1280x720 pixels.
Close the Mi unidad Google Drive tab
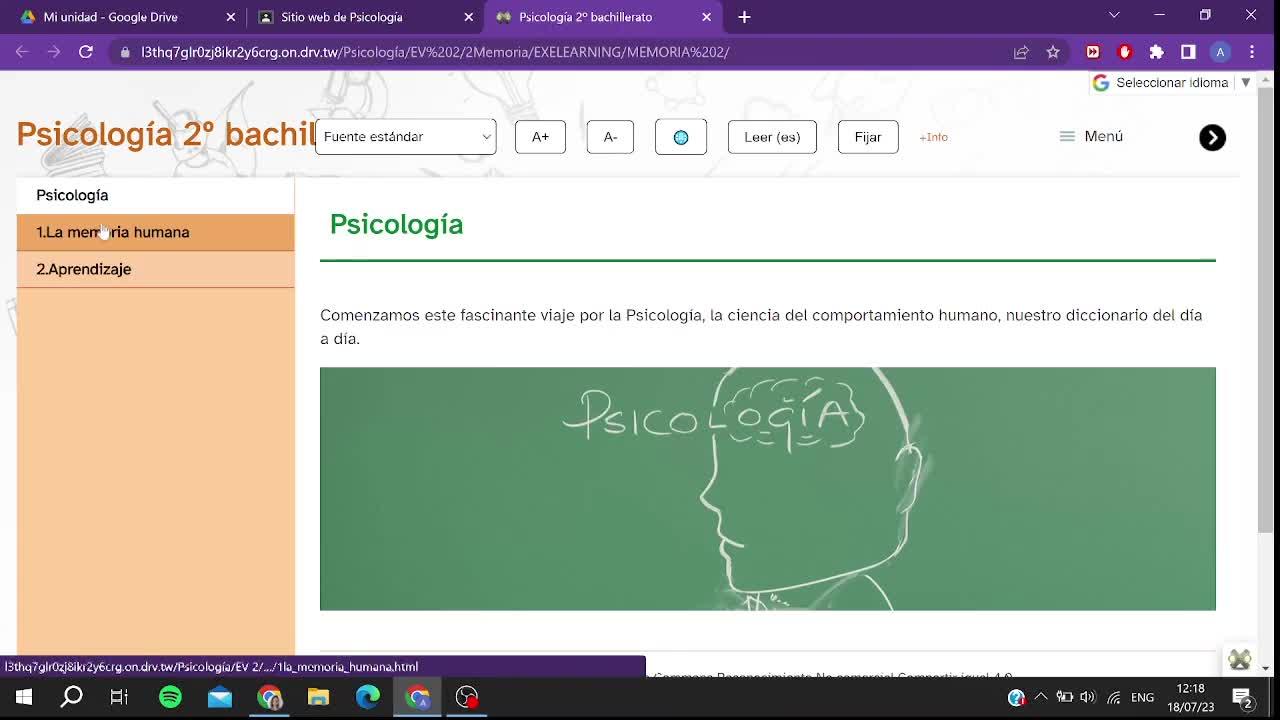(x=231, y=17)
